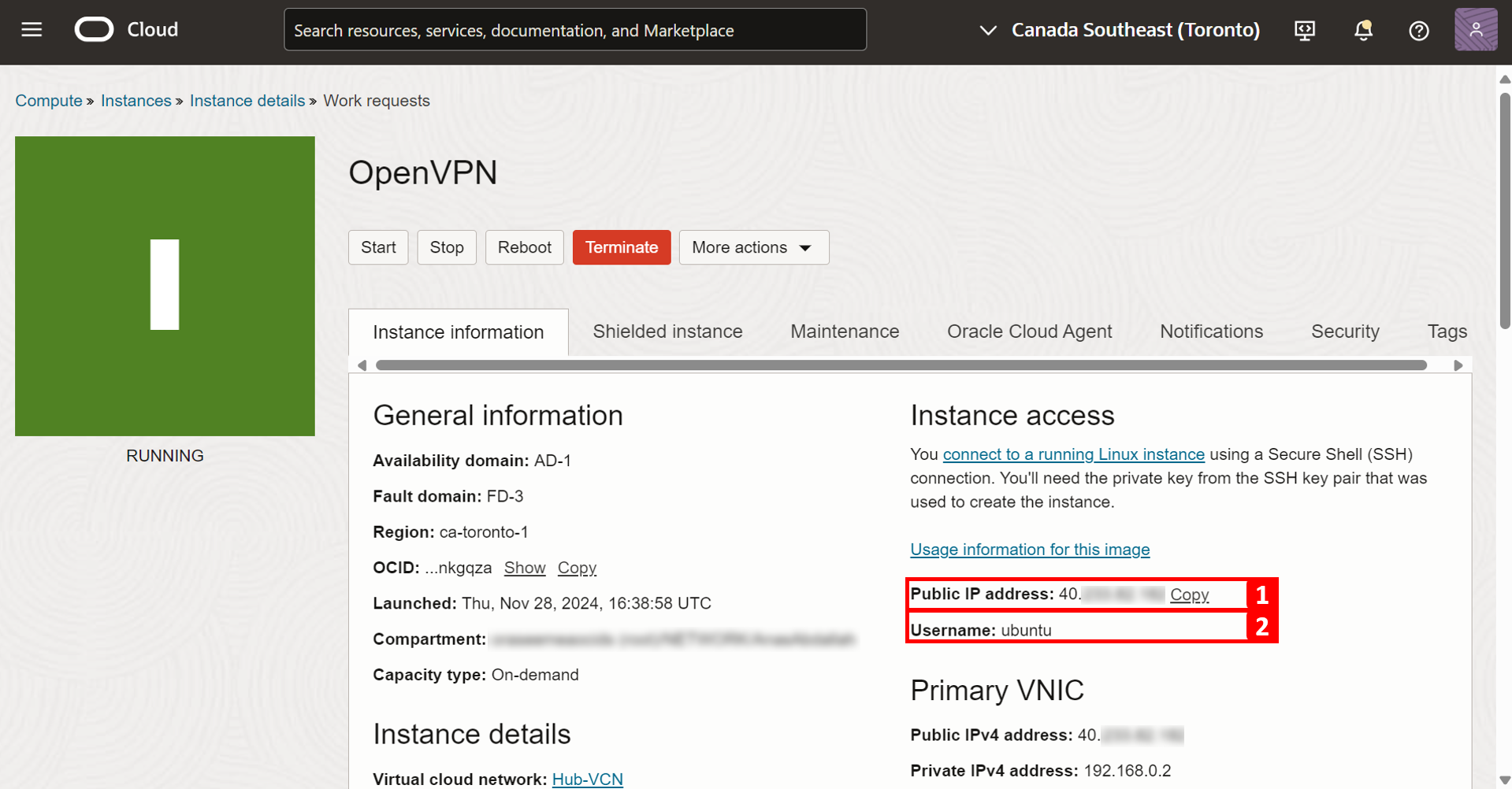The image size is (1512, 789).
Task: Expand the Canada Southeast (Toronto) region selector
Action: 1120,30
